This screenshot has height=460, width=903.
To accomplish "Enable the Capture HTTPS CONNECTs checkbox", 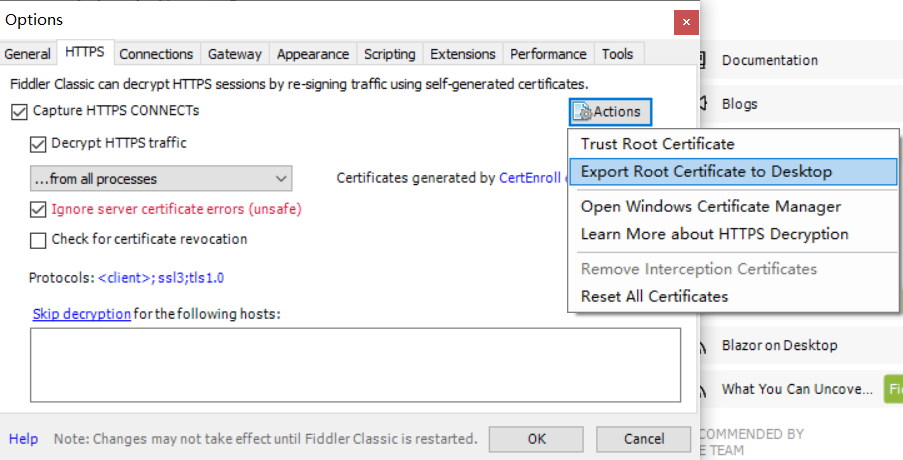I will [19, 111].
